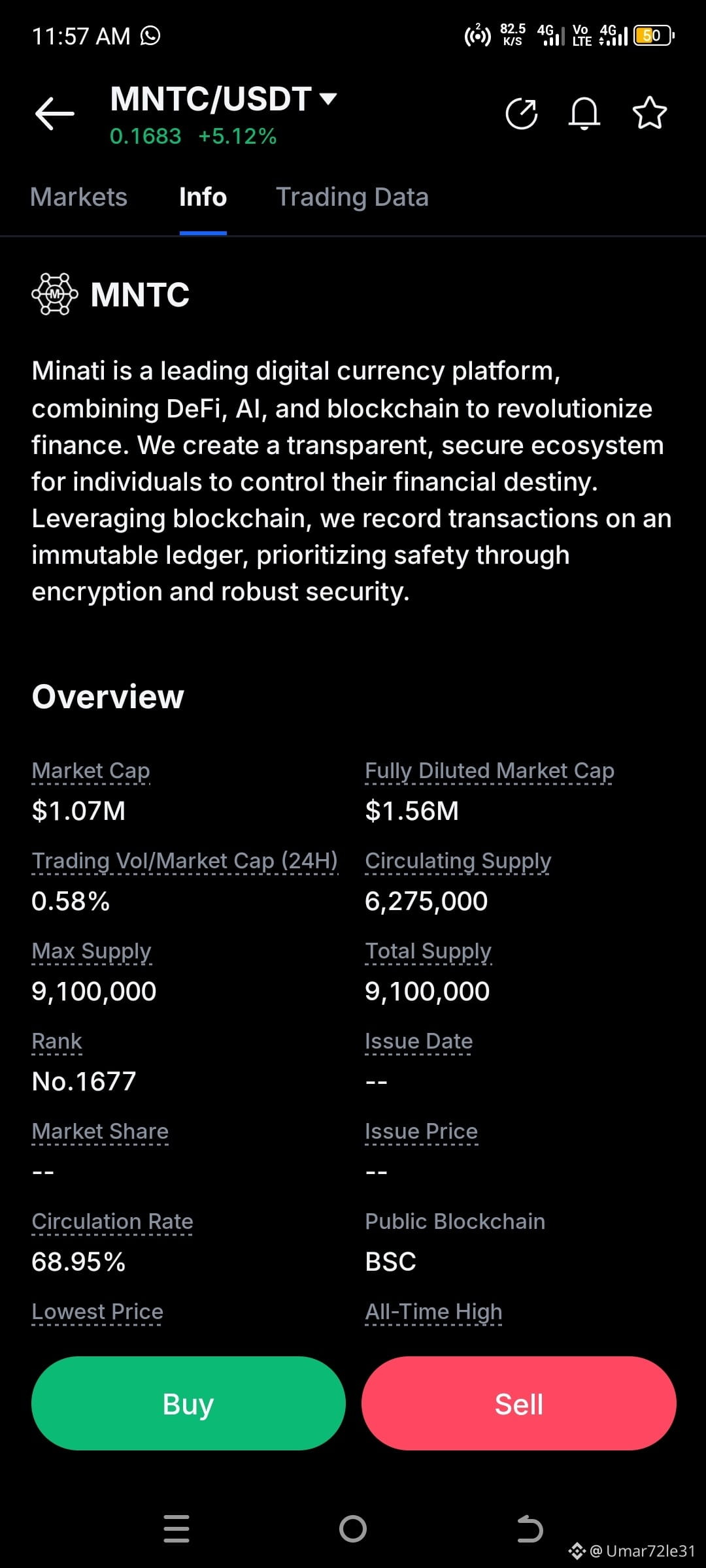This screenshot has width=706, height=1568.
Task: Expand the MNTC/USDT pair dropdown arrow
Action: (x=328, y=99)
